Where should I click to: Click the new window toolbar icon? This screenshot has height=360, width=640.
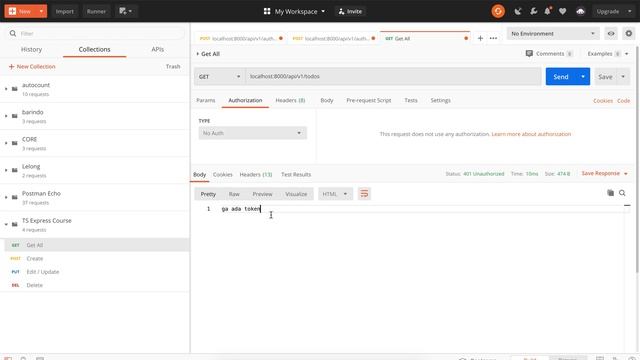[125, 11]
